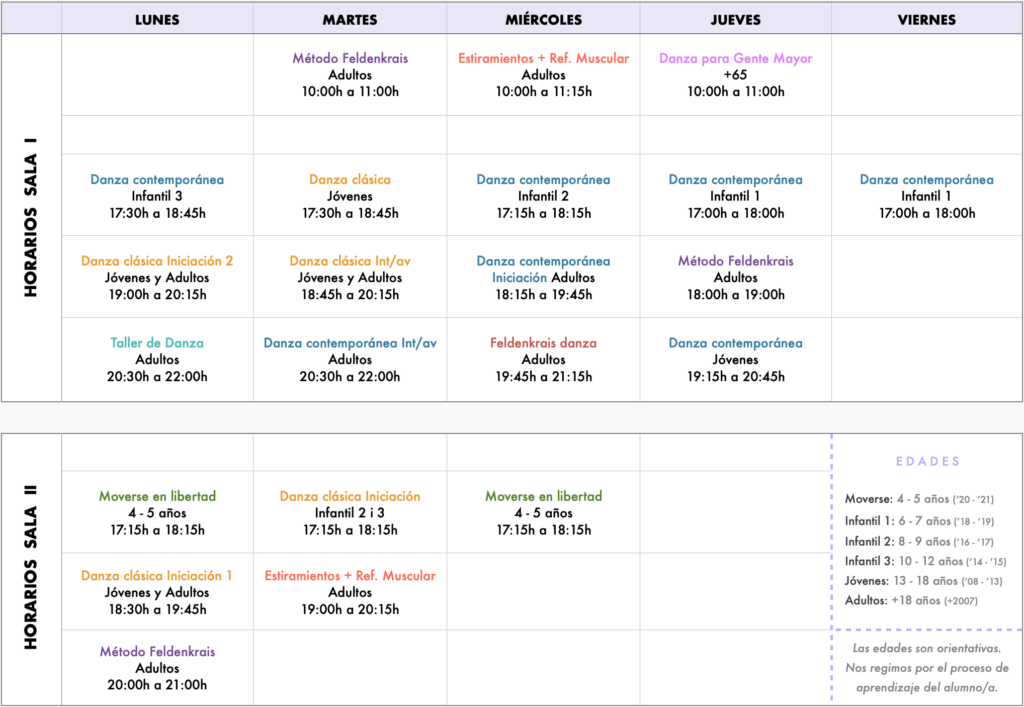The width and height of the screenshot is (1024, 707).
Task: Click the LUNES column header
Action: [x=157, y=19]
